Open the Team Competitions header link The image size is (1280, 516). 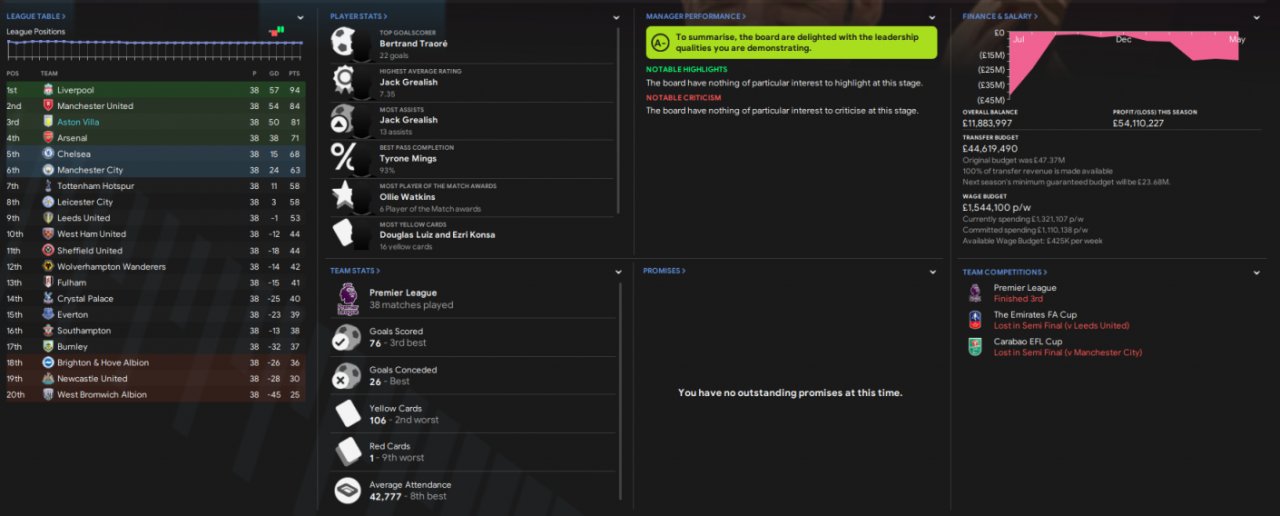(x=1004, y=271)
